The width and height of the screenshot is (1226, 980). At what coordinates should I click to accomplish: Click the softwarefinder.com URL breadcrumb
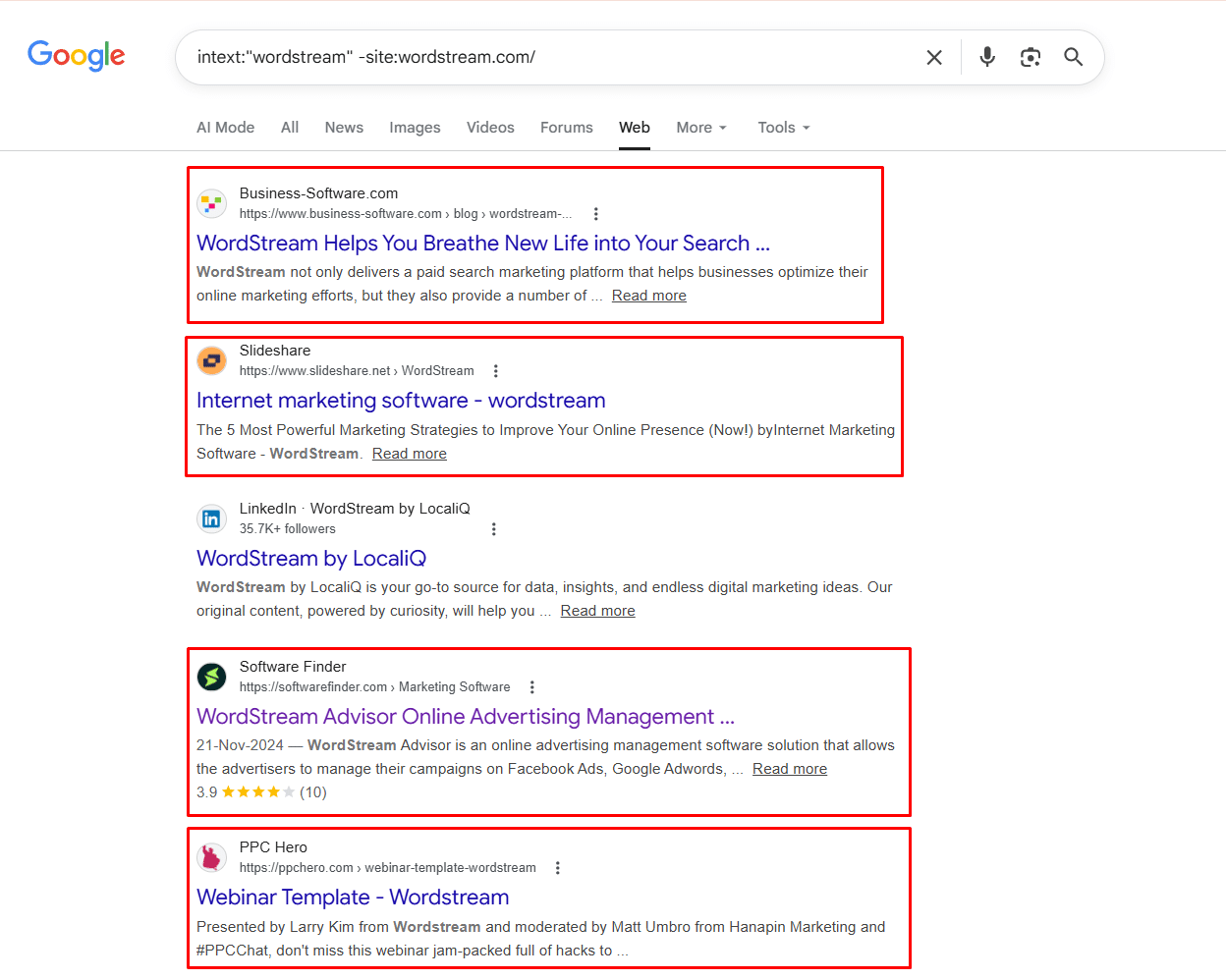click(x=375, y=687)
